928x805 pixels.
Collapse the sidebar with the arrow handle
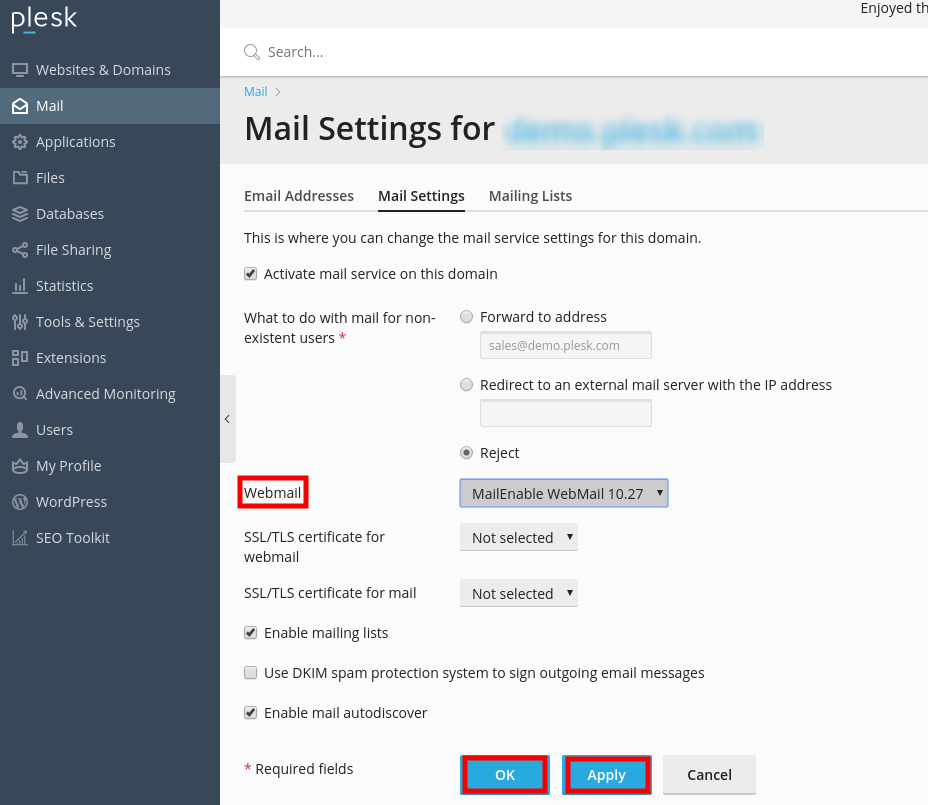pos(228,419)
